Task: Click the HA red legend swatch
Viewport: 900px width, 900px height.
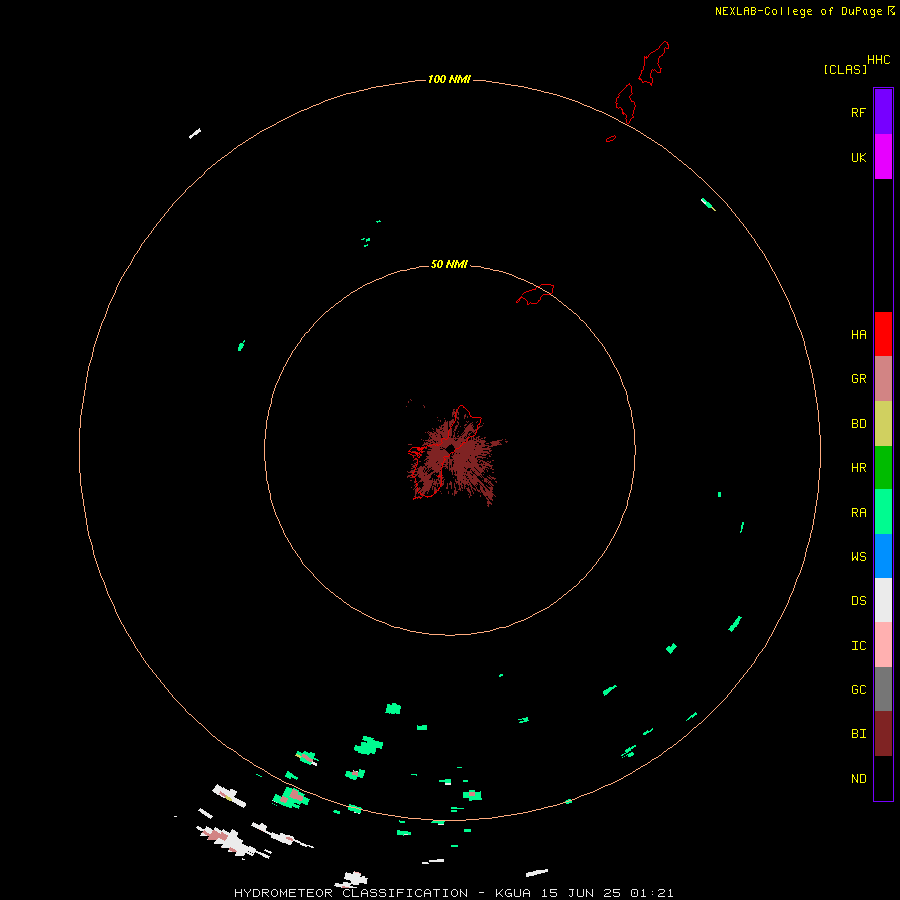Action: [883, 334]
